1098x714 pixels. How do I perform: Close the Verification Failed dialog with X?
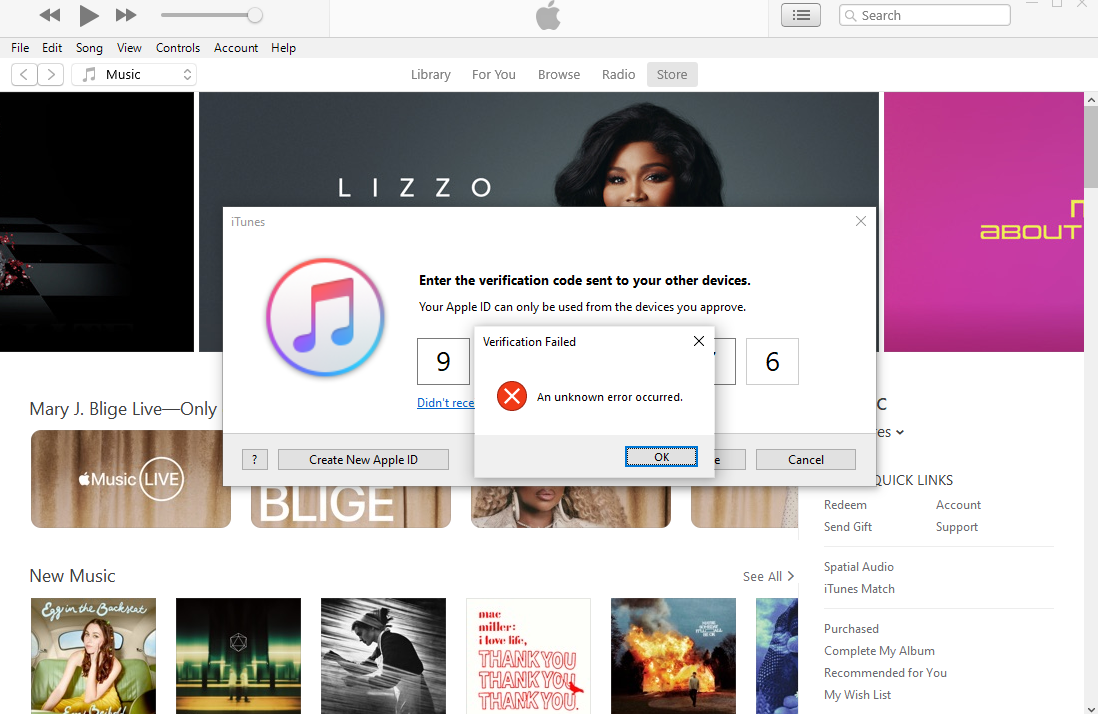pos(698,341)
